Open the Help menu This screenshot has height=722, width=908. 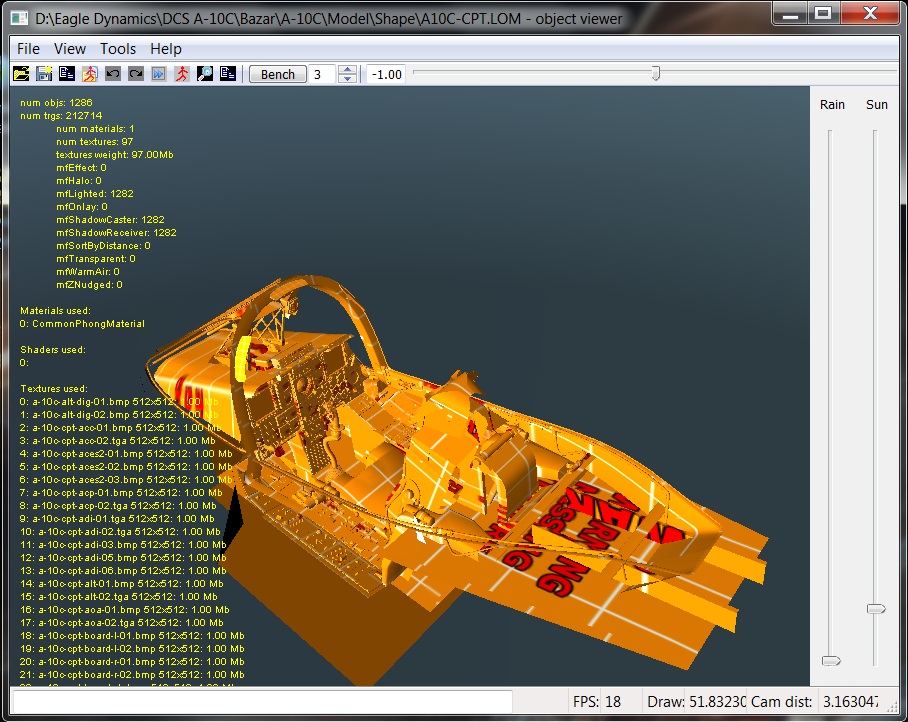[166, 49]
